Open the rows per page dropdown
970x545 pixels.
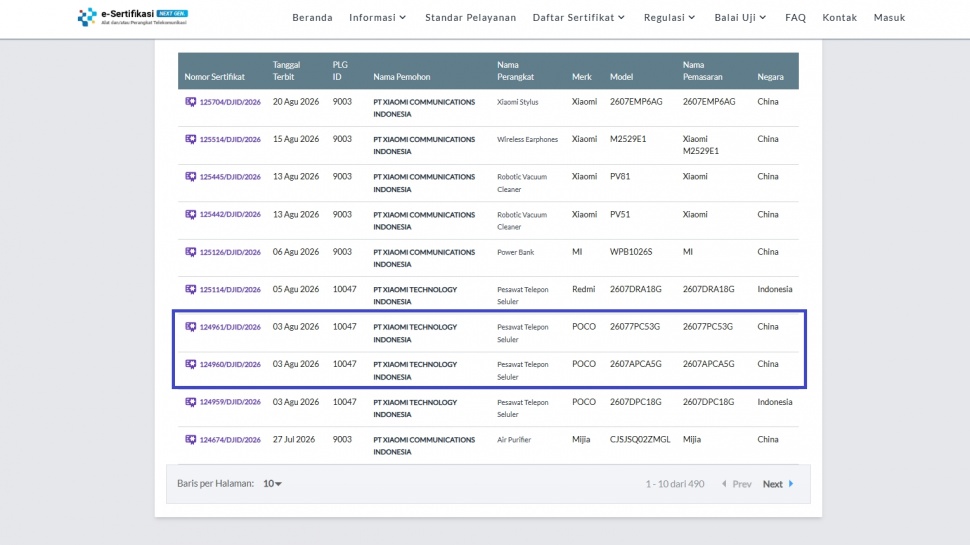click(x=272, y=484)
